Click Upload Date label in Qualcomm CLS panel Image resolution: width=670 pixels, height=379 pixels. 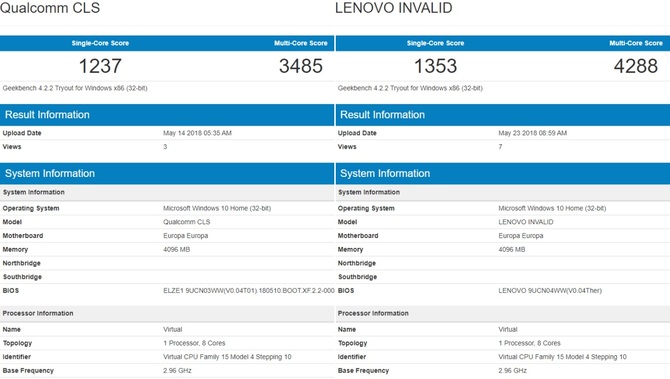click(22, 133)
